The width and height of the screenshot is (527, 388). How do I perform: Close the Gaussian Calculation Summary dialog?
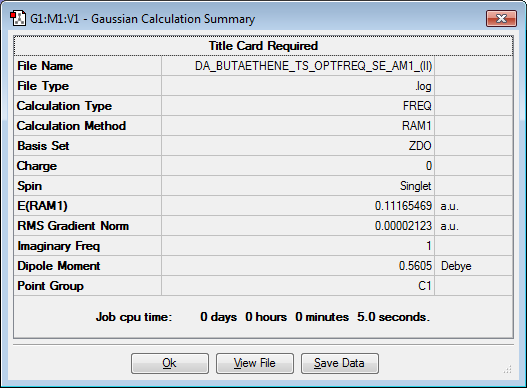click(501, 18)
